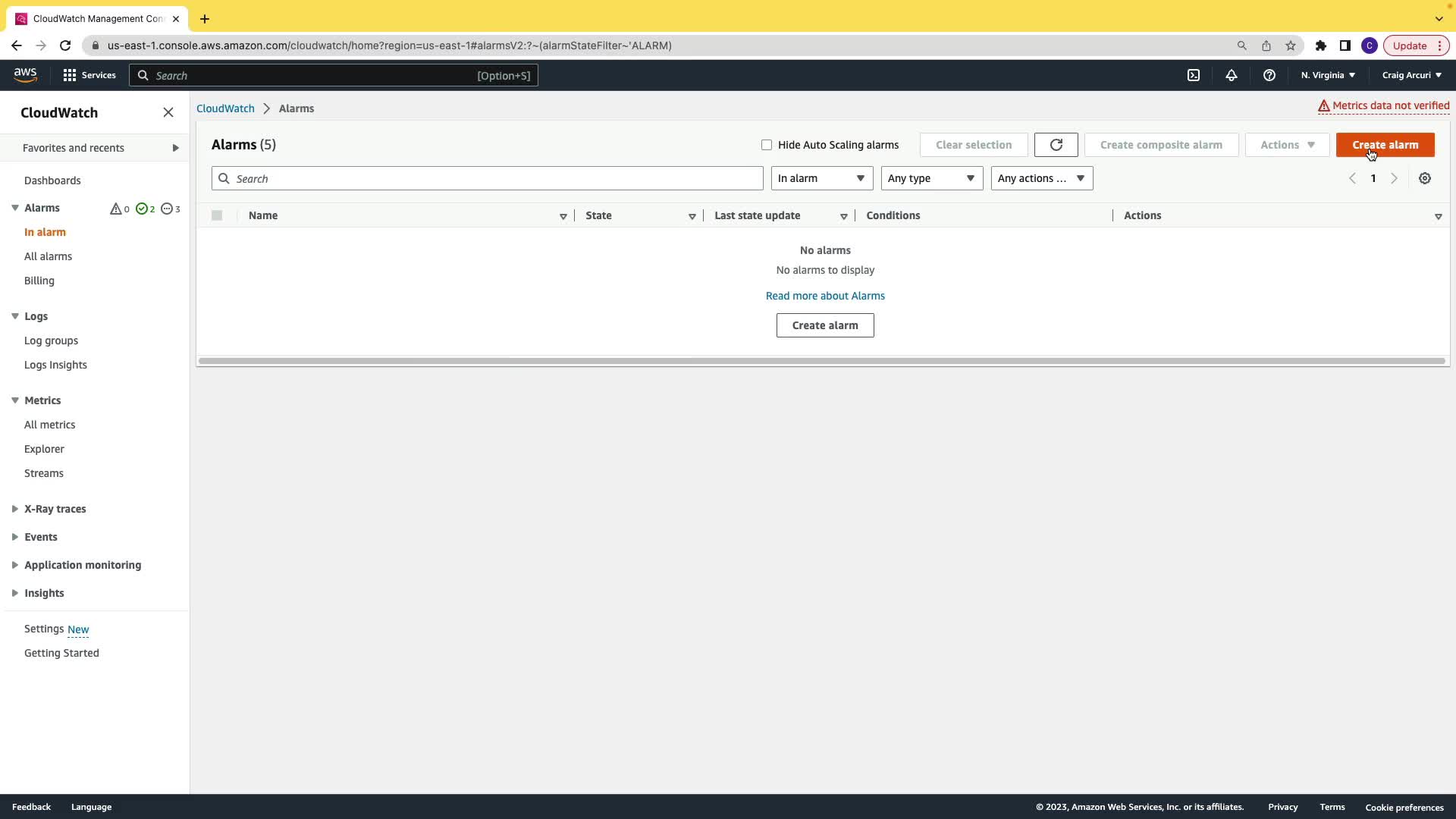
Task: Open the help question mark icon
Action: pyautogui.click(x=1269, y=75)
